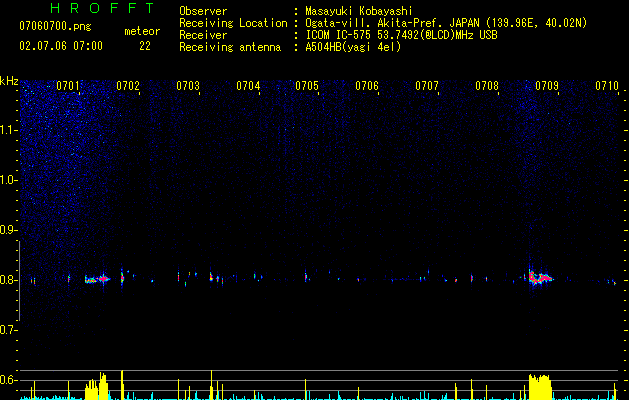Click the 0708 time marker
Image resolution: width=629 pixels, height=400 pixels.
click(x=487, y=86)
